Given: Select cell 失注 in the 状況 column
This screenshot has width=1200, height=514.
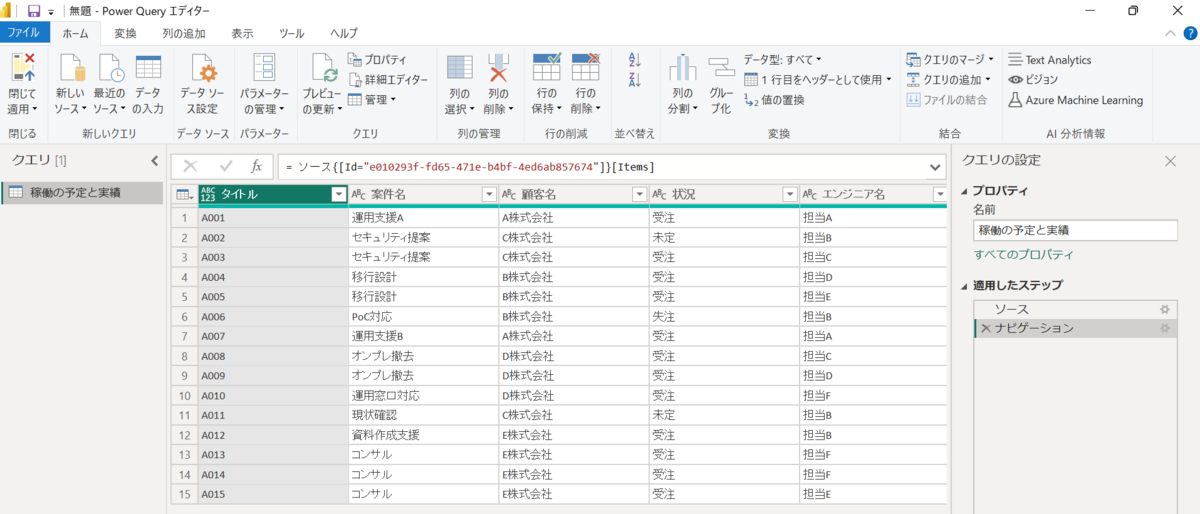Looking at the screenshot, I should point(724,316).
